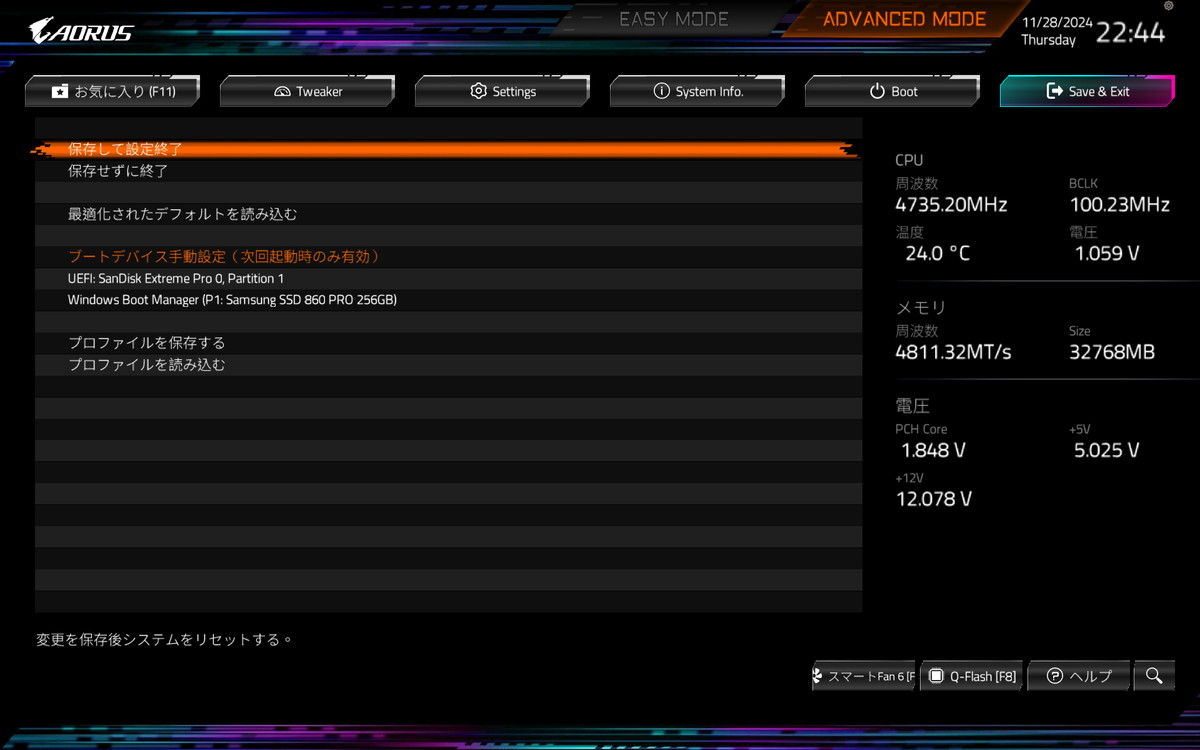Click the PCH Core value 1.848 V

tap(933, 450)
